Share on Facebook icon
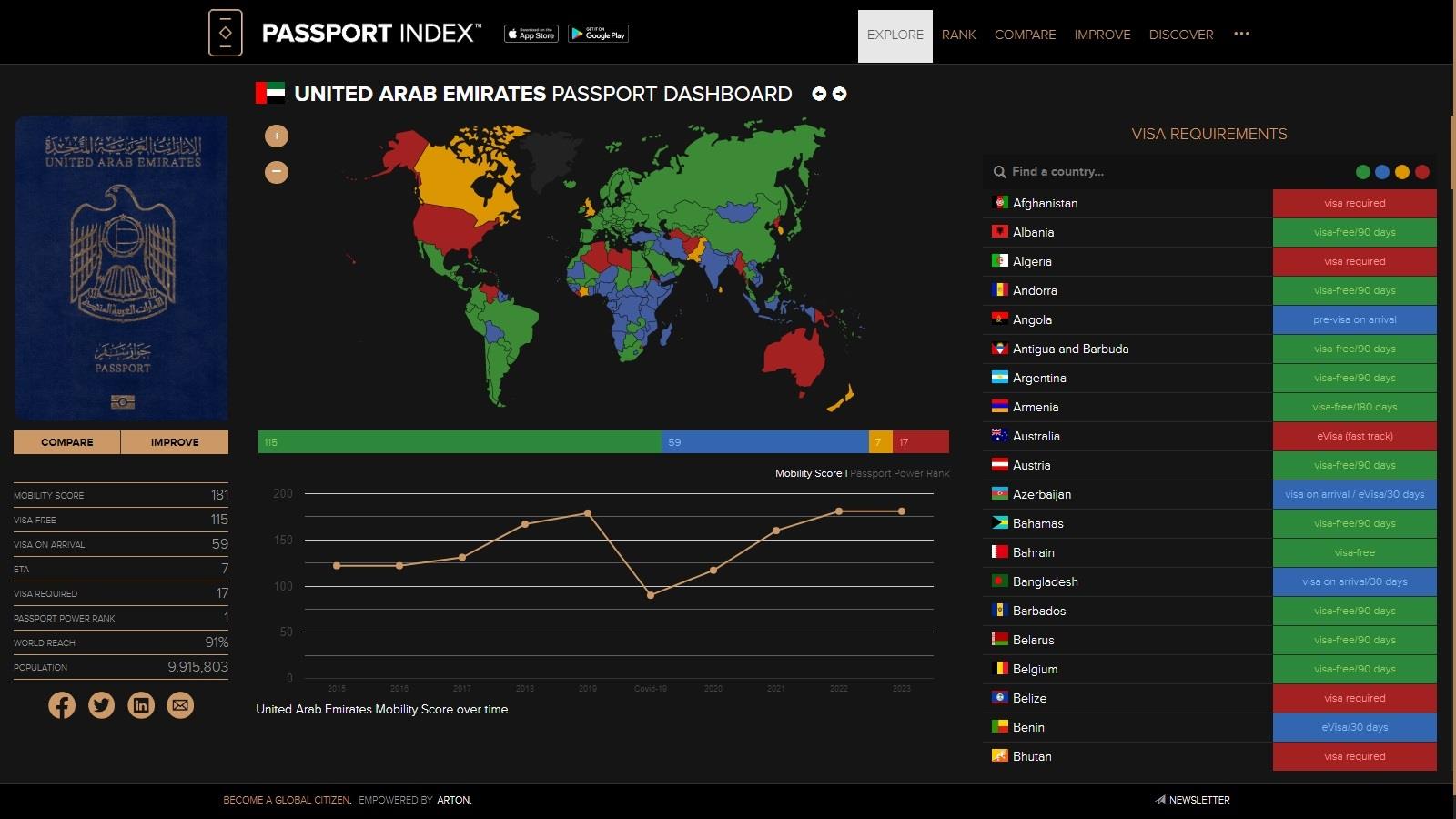 tap(62, 705)
